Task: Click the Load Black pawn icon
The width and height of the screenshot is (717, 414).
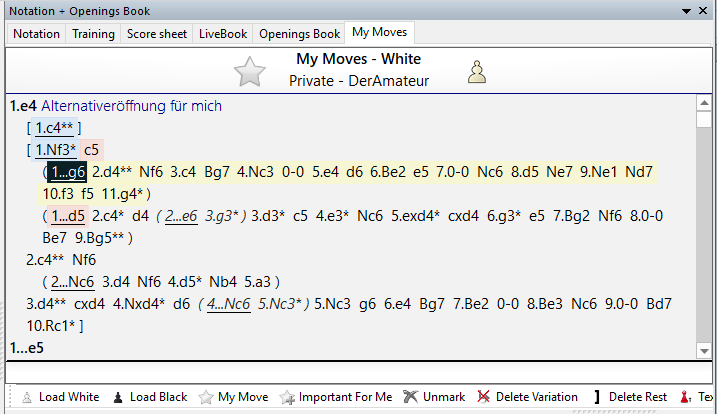Action: [x=118, y=397]
